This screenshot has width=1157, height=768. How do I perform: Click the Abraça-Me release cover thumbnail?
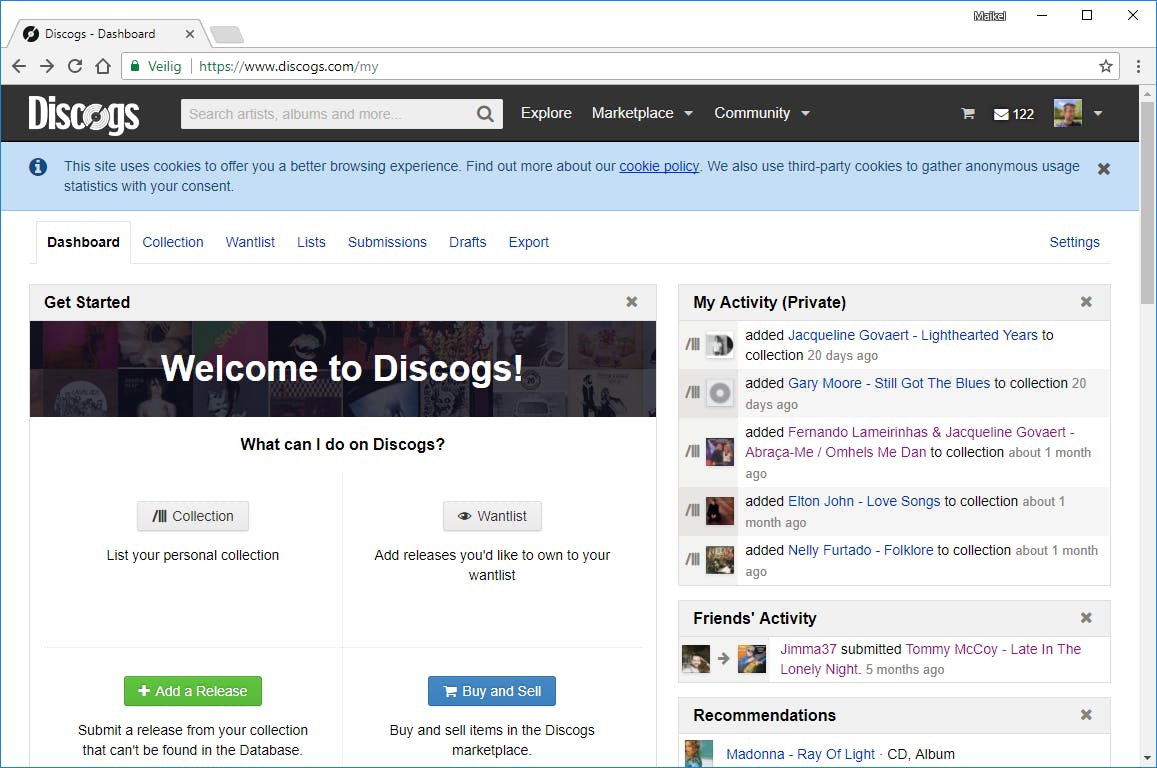click(720, 452)
